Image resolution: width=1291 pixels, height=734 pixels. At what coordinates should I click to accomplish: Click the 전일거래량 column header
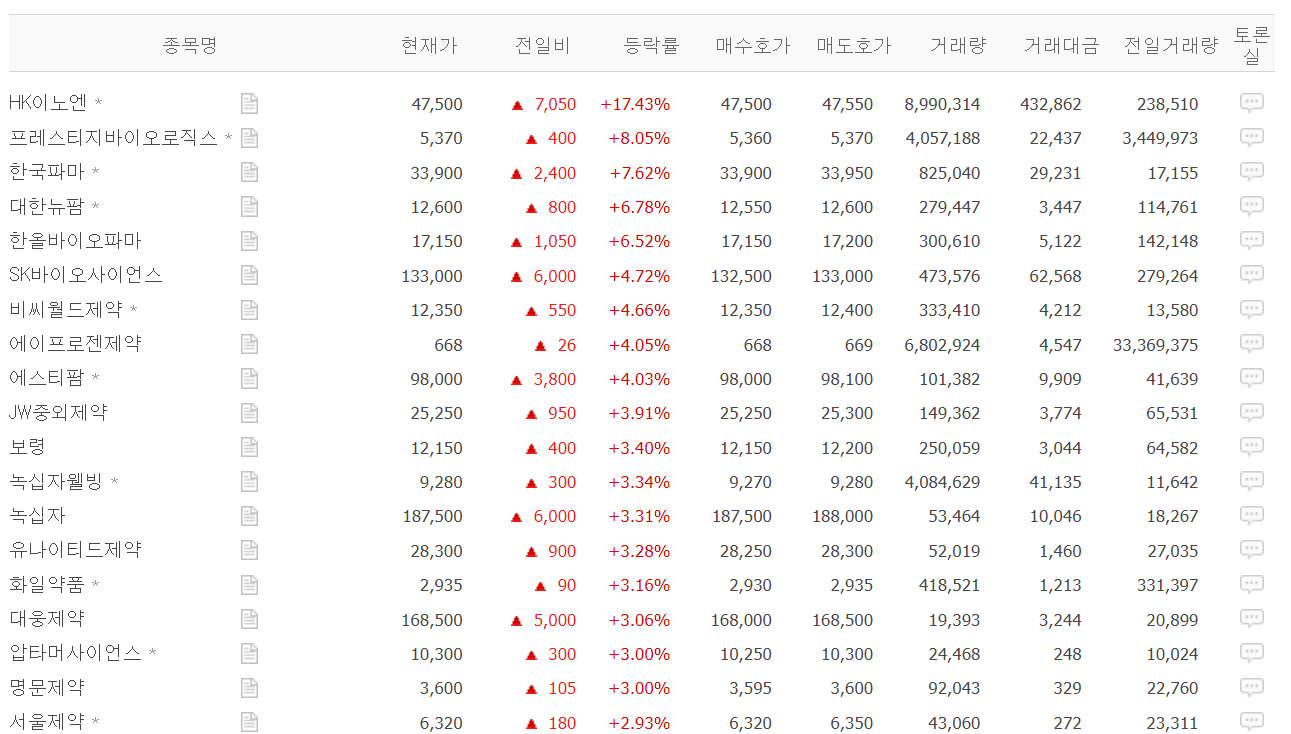1171,45
